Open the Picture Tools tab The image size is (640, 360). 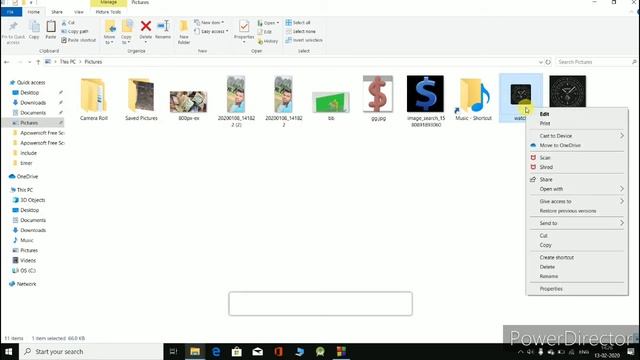[x=108, y=12]
